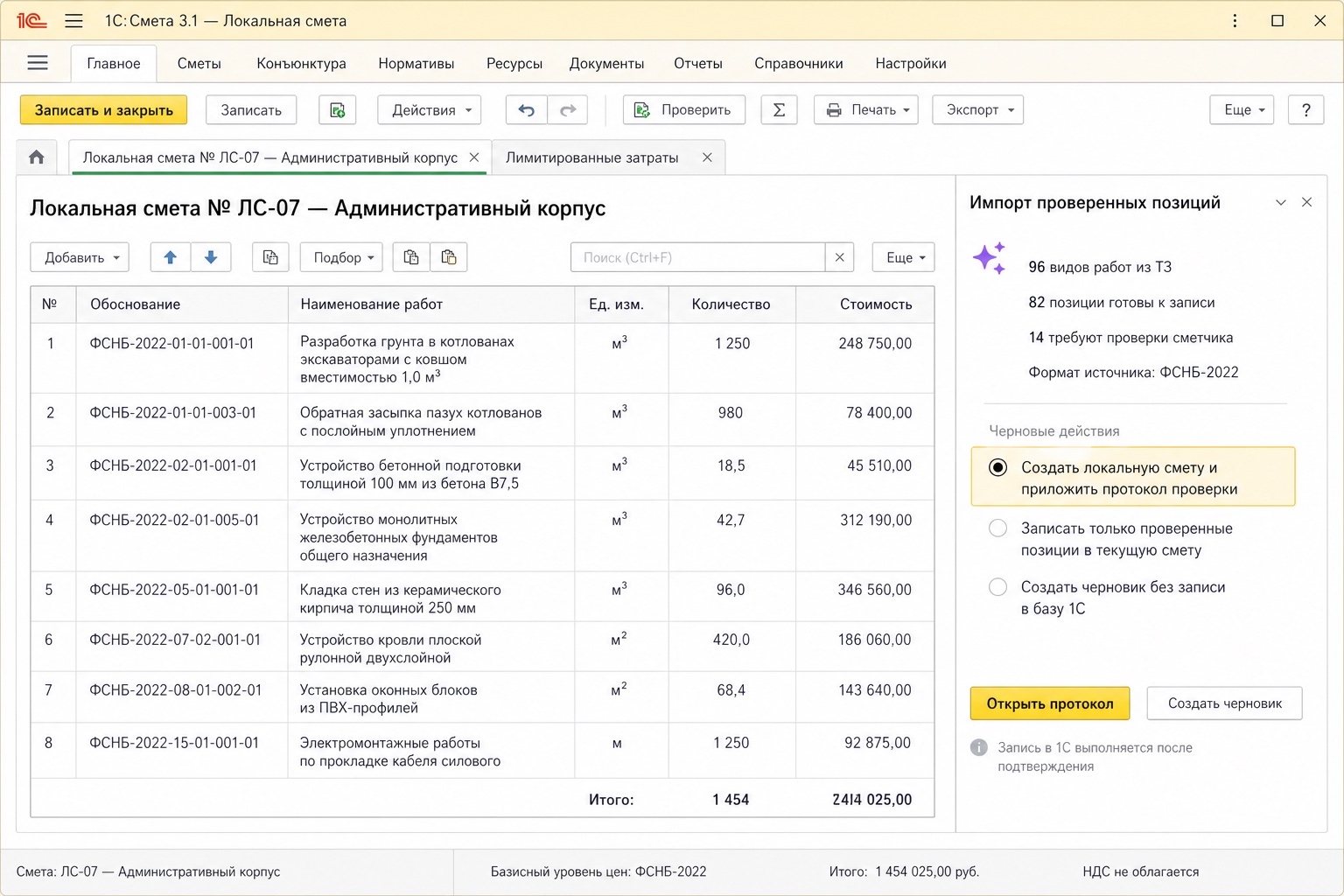Screen dimensions: 1344x896
Task: Switch to the Главное section
Action: click(114, 63)
